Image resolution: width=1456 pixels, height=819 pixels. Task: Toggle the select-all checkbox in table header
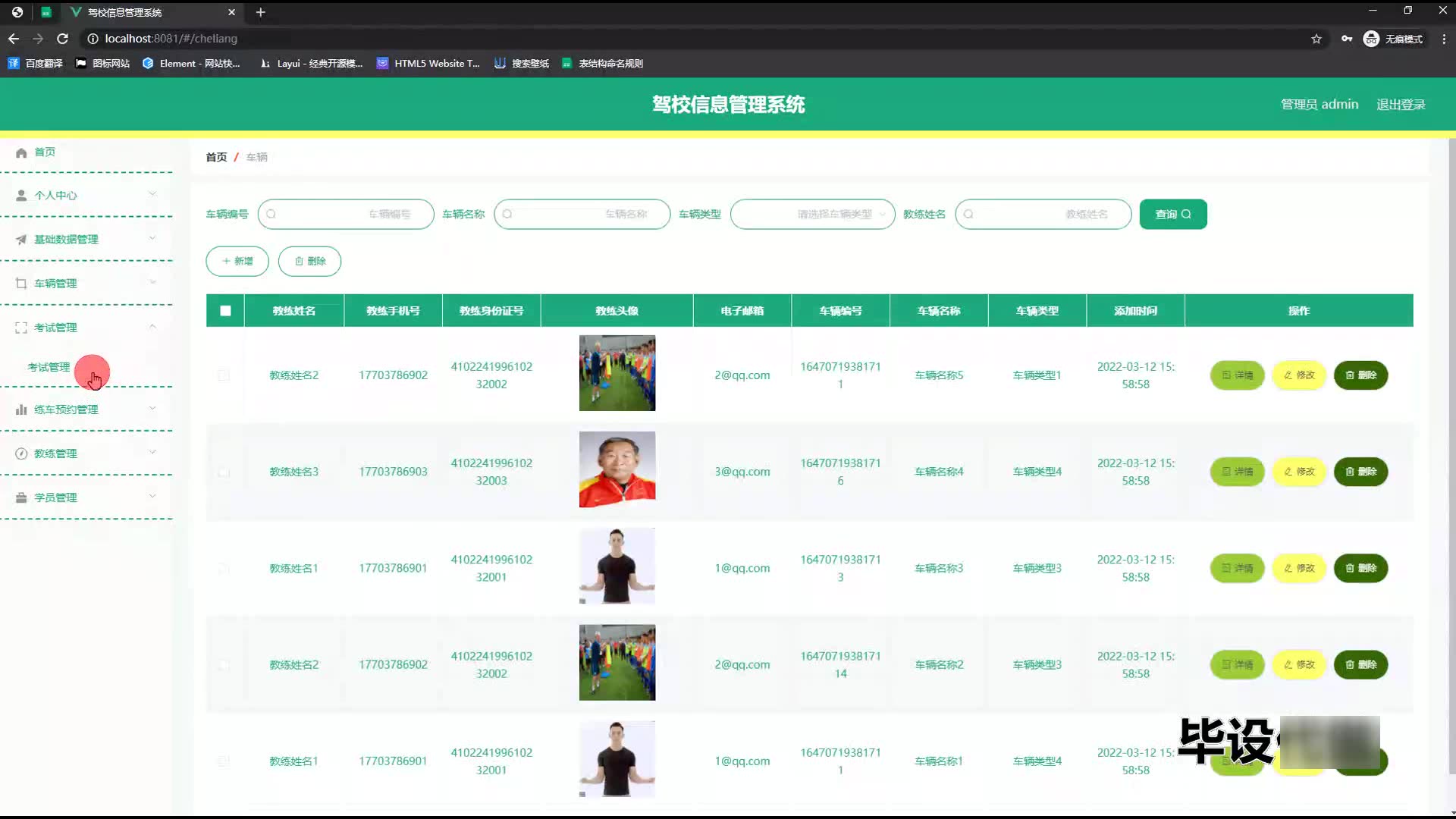click(x=225, y=311)
